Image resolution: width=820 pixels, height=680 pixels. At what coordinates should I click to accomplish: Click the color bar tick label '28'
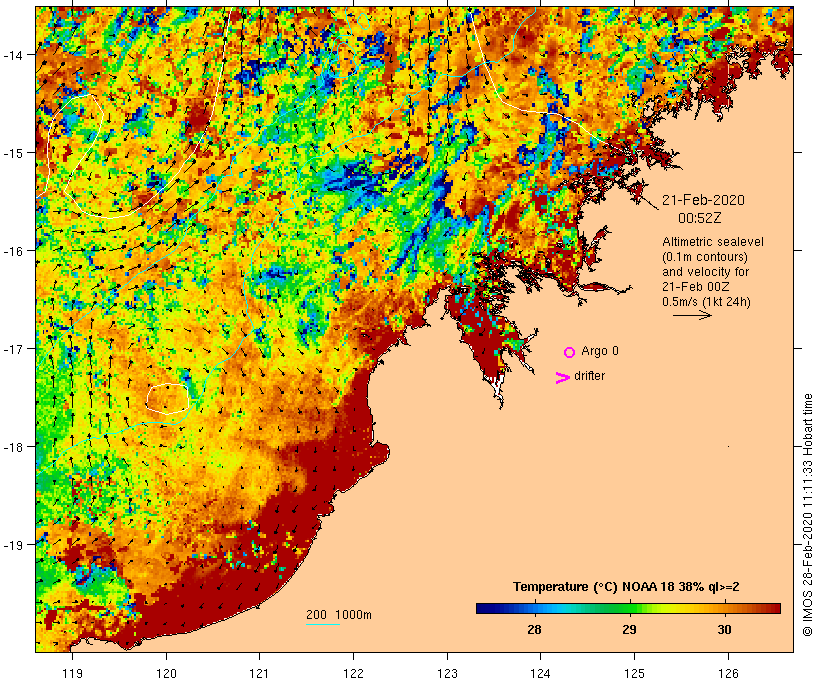(534, 629)
